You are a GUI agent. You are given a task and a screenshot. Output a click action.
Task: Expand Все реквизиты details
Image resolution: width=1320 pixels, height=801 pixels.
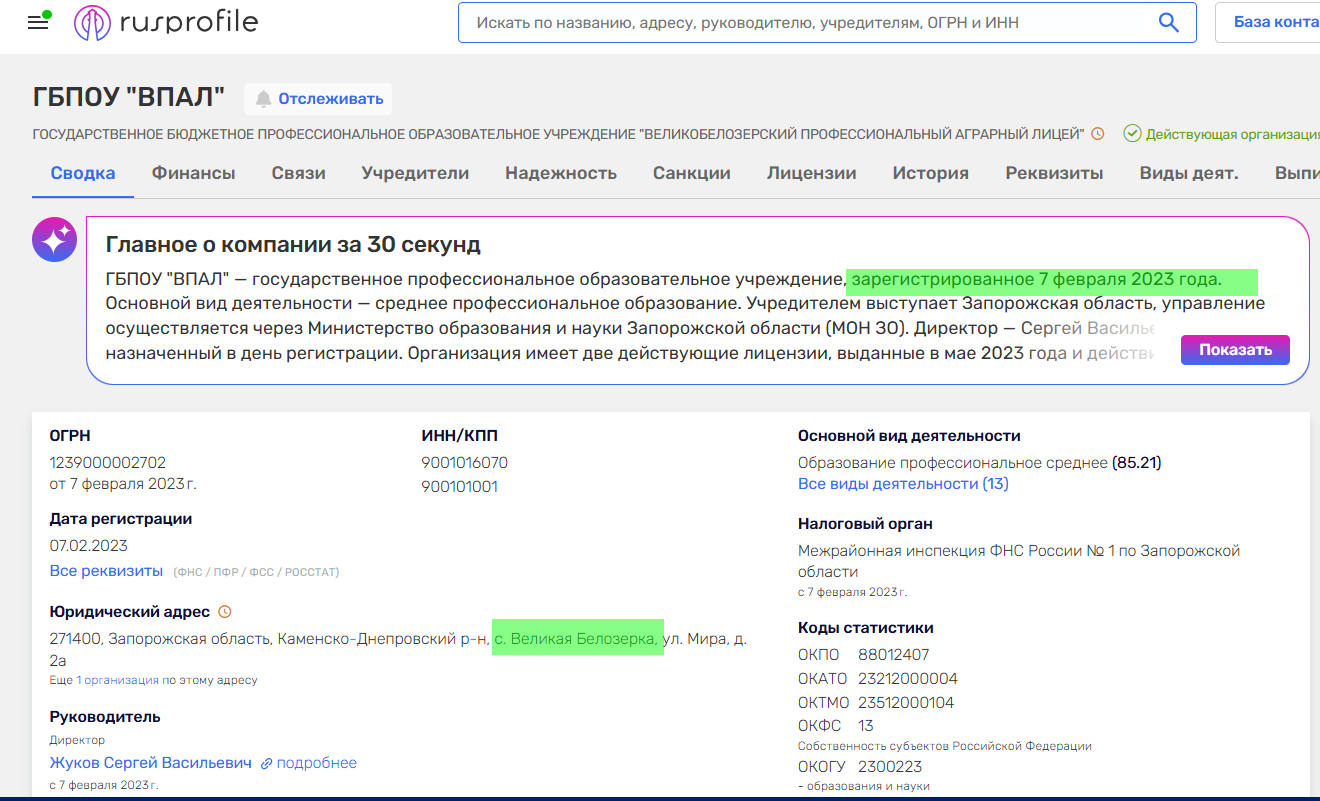coord(106,571)
